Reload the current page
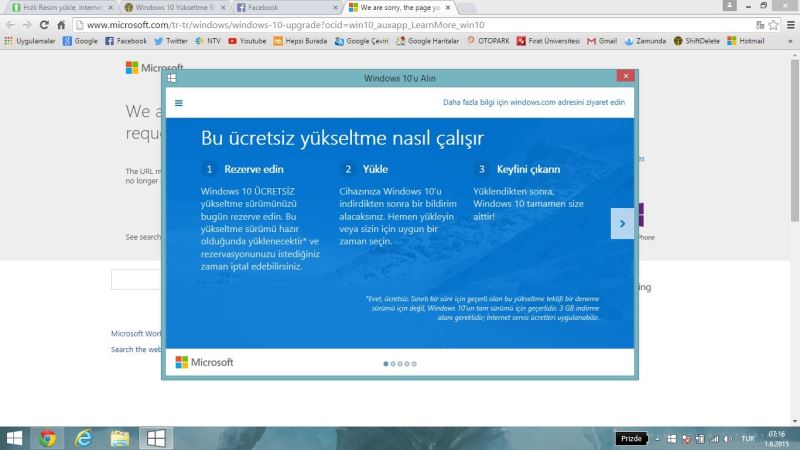This screenshot has height=450, width=800. [x=44, y=24]
